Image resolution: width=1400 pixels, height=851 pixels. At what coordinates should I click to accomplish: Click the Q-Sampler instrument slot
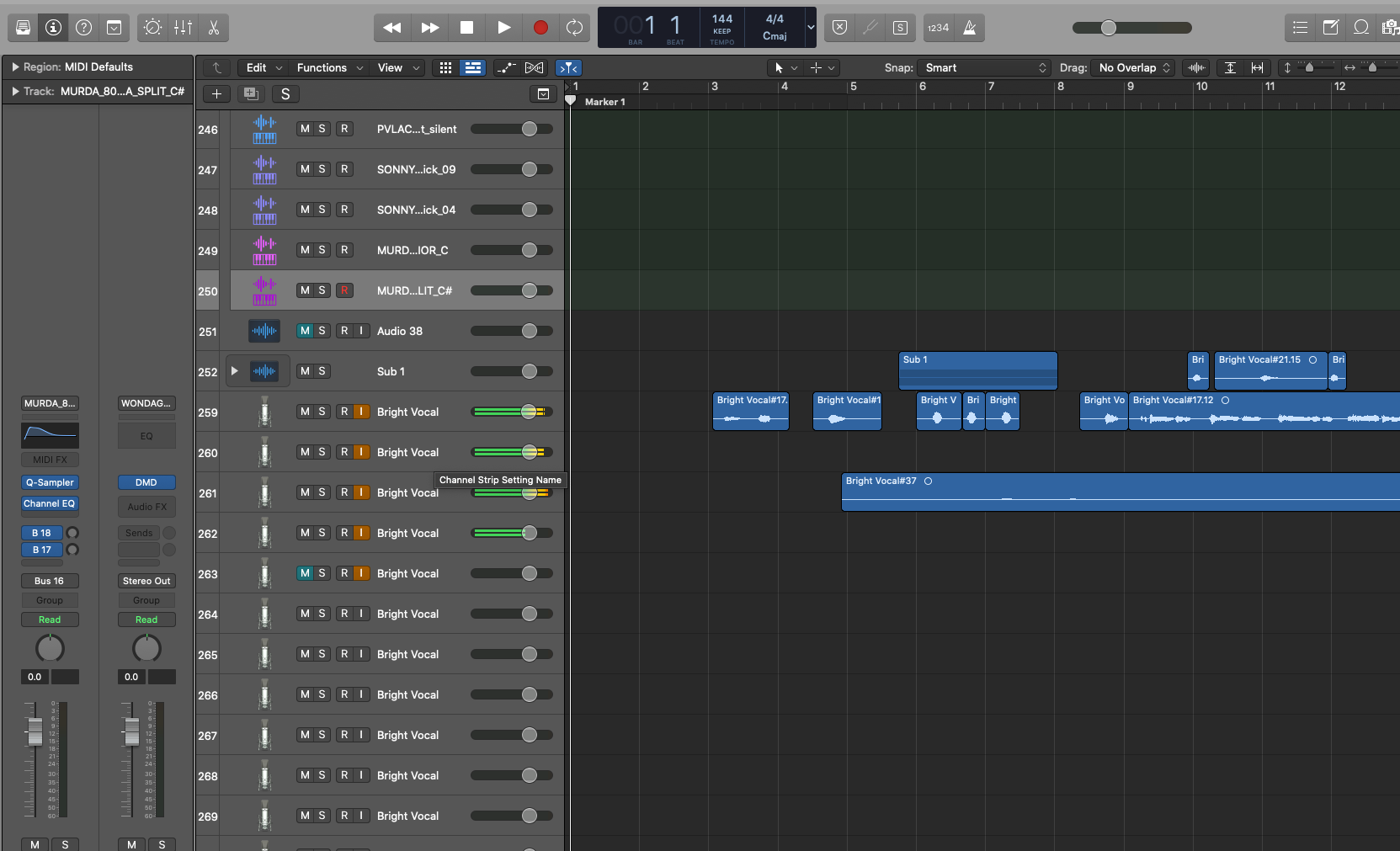[x=50, y=482]
